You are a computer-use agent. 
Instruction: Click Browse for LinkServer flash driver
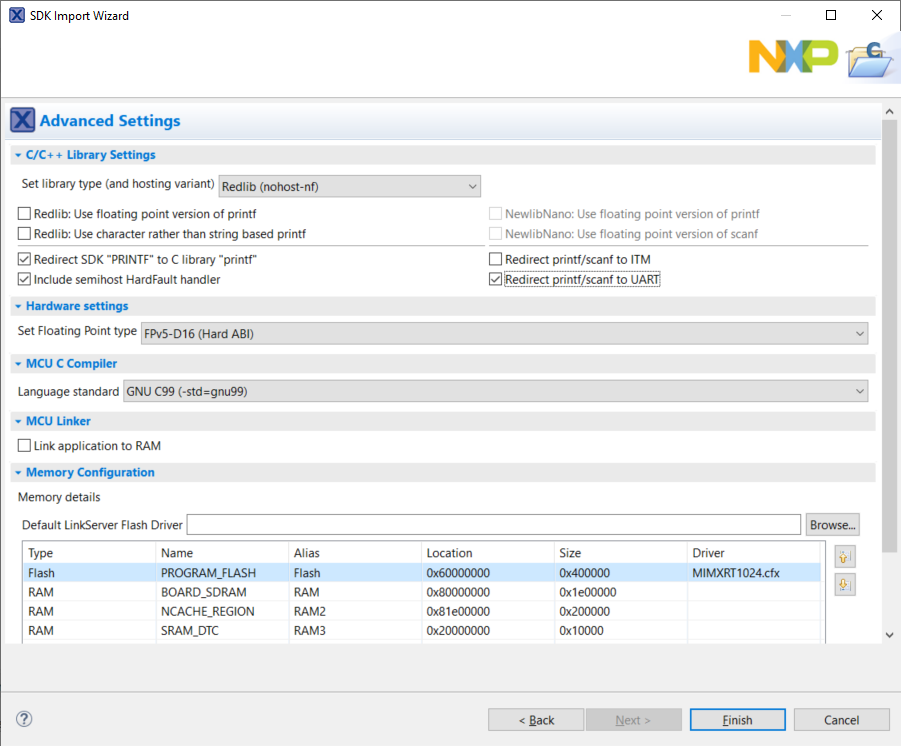[x=832, y=524]
